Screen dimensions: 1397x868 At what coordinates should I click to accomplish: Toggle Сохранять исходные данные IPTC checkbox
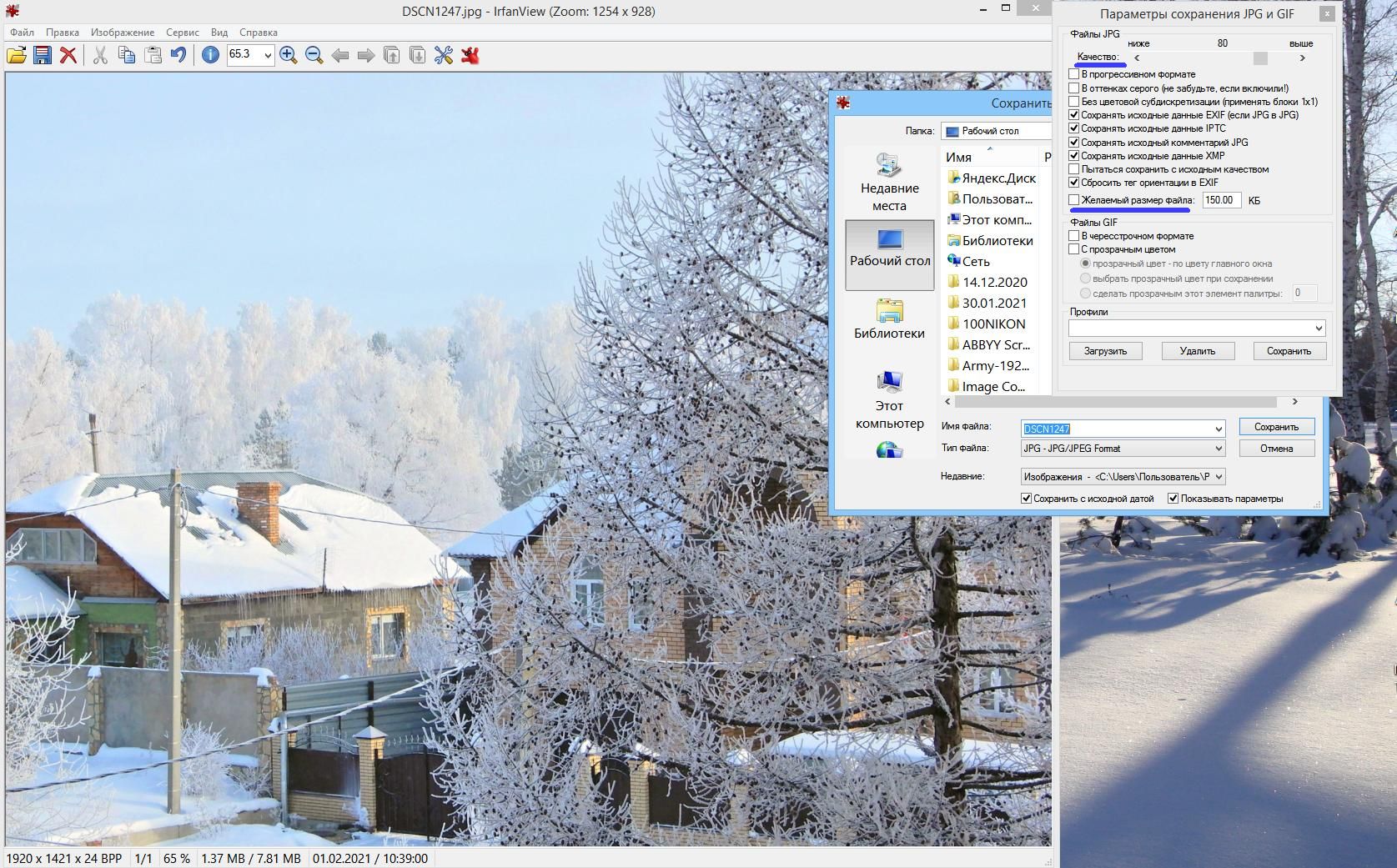tap(1074, 128)
